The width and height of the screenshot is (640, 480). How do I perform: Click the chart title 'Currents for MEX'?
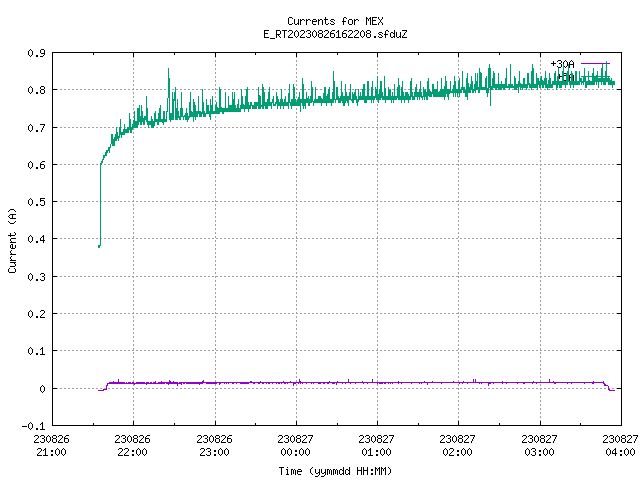[335, 21]
